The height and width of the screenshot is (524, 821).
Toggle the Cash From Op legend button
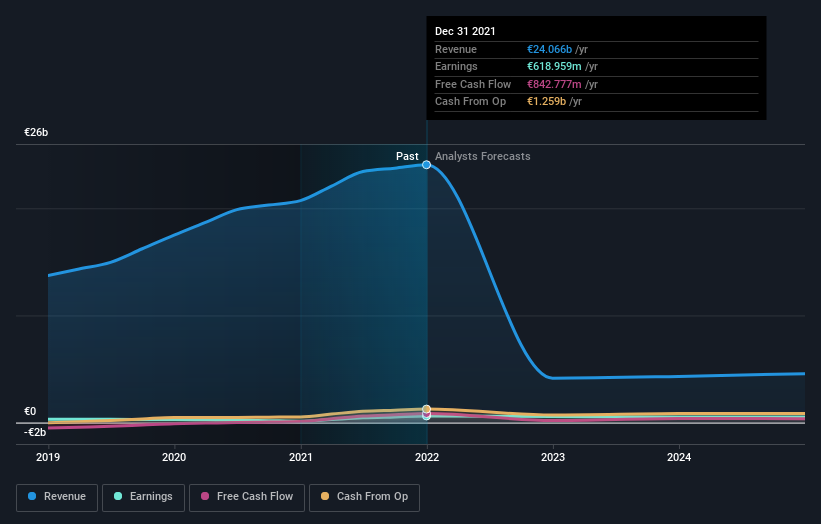364,497
